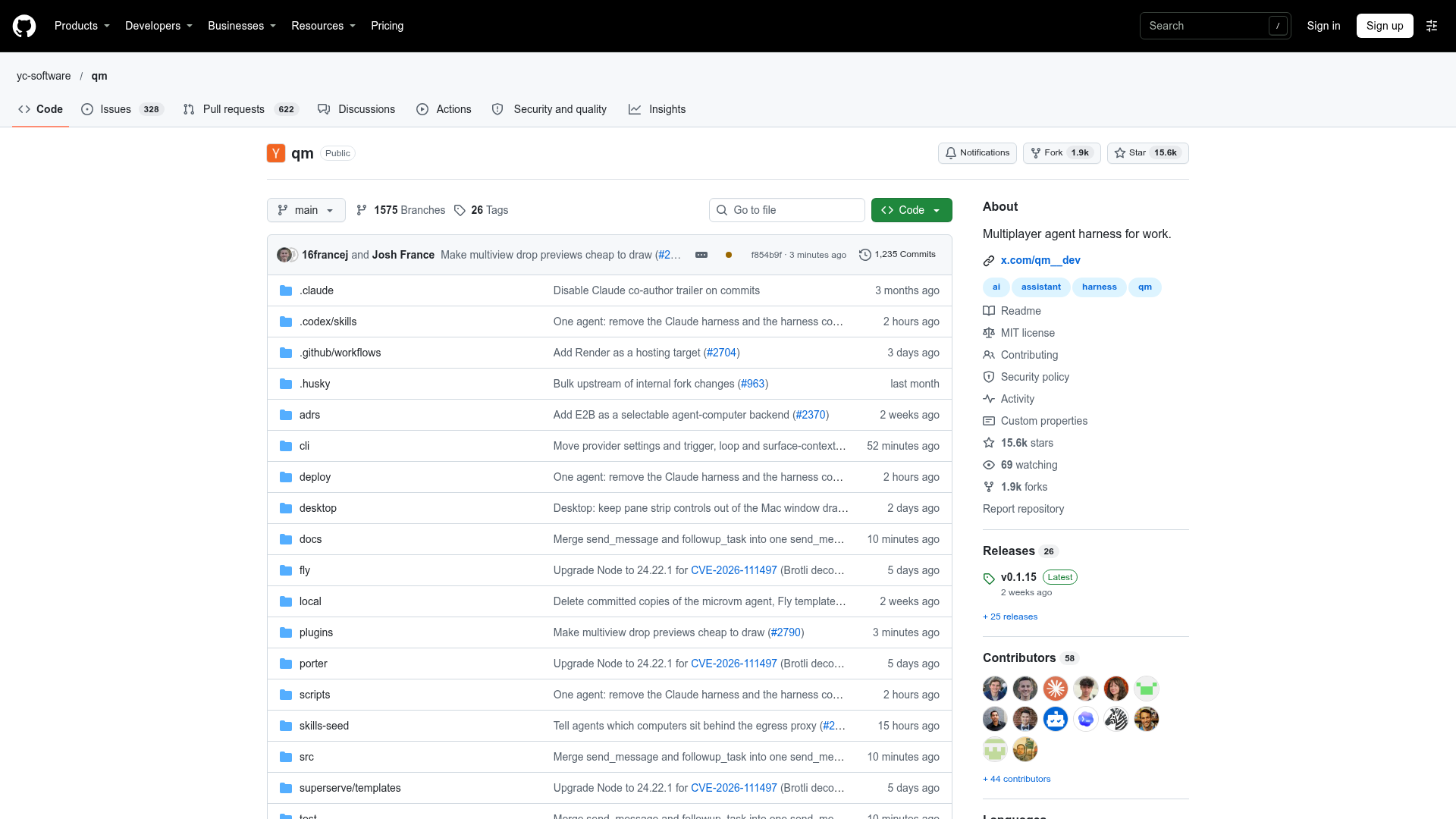Click the yc-software organization avatar icon
Screen dimensions: 1456x819
point(276,153)
